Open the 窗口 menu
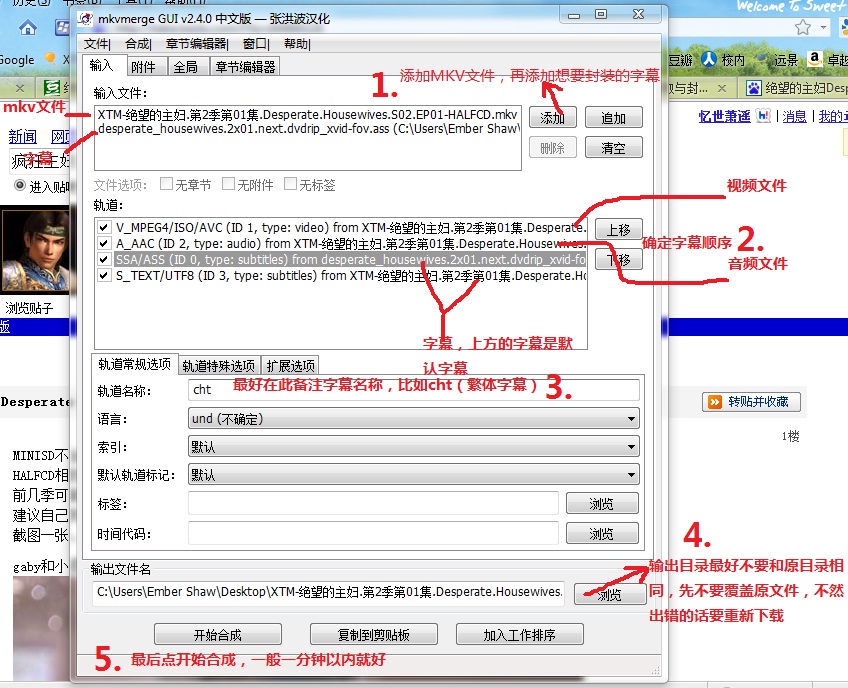Image resolution: width=848 pixels, height=688 pixels. pyautogui.click(x=256, y=44)
